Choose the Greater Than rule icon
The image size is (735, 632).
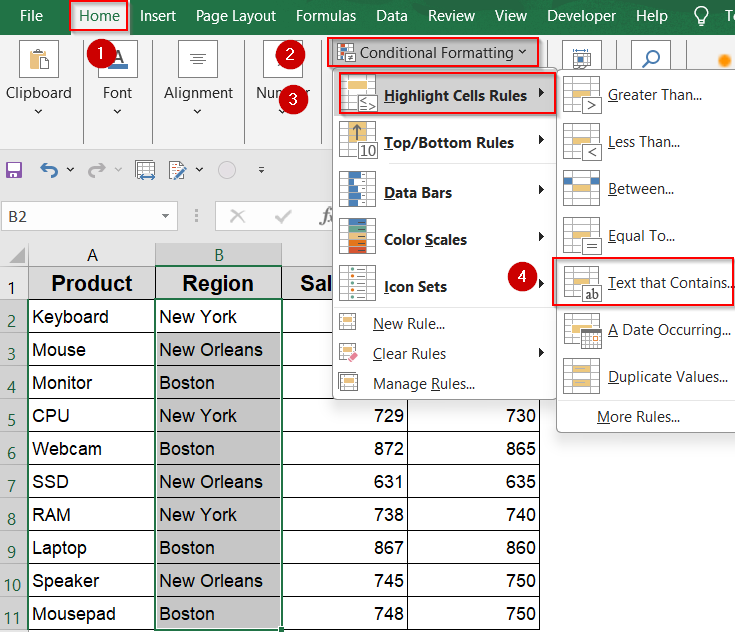[582, 95]
